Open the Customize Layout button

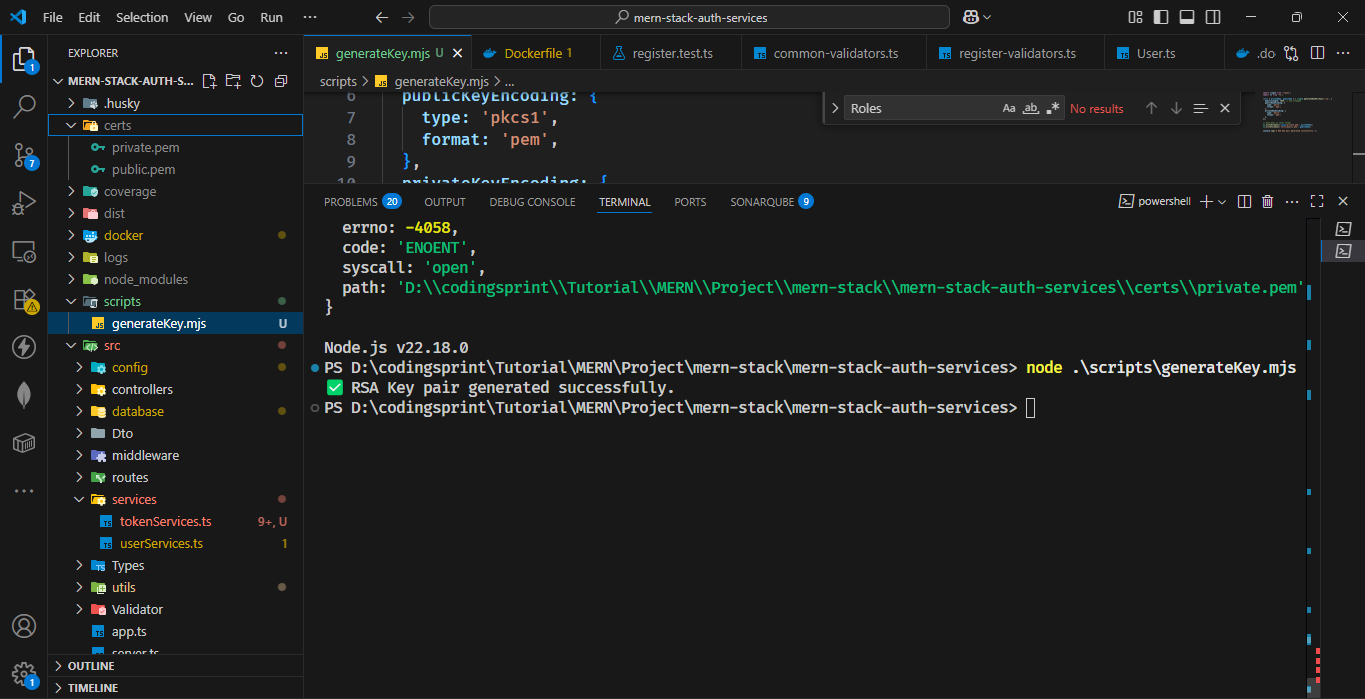coord(1135,17)
